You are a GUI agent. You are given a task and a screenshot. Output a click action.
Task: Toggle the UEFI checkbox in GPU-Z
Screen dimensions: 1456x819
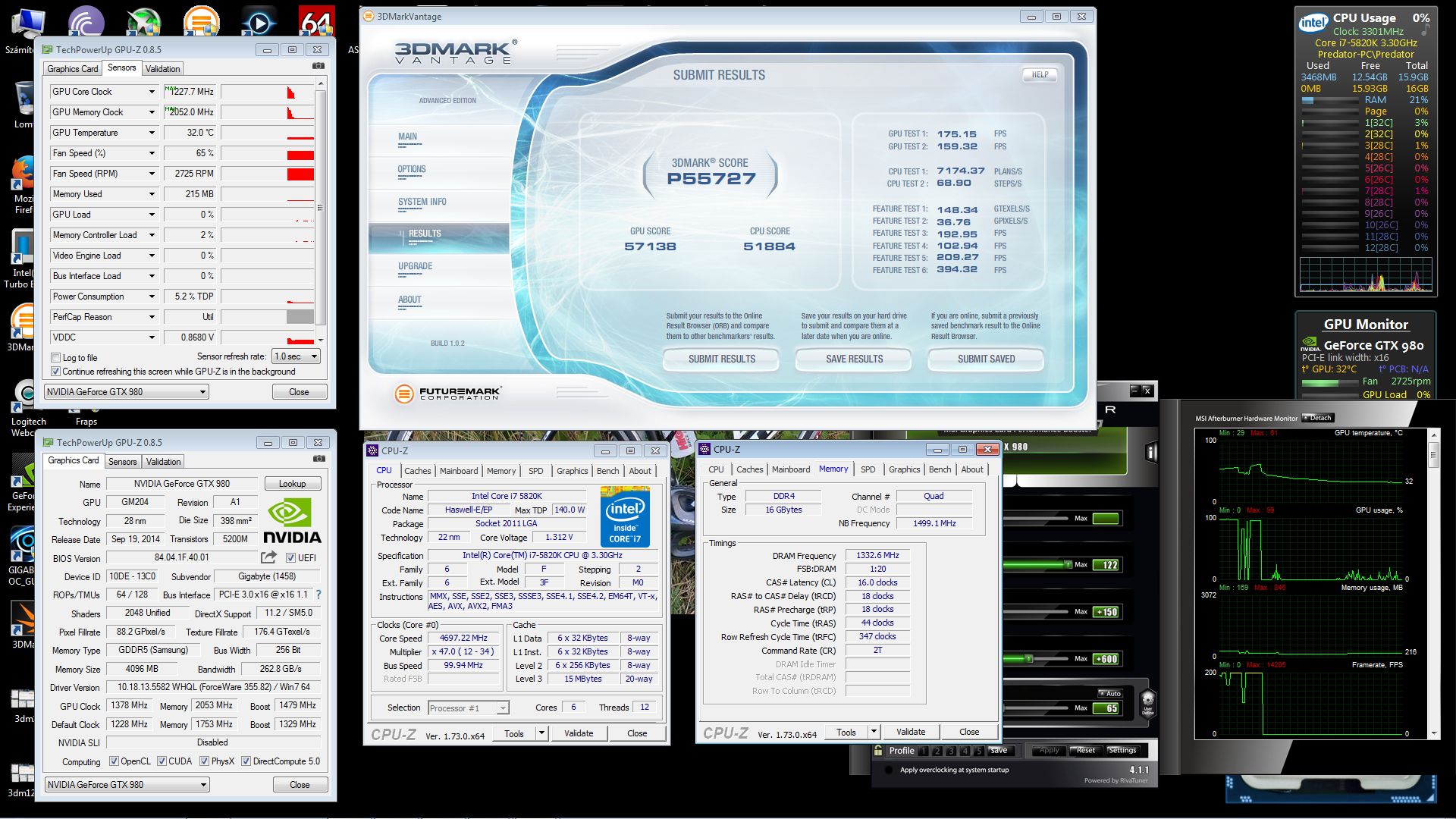pos(290,557)
